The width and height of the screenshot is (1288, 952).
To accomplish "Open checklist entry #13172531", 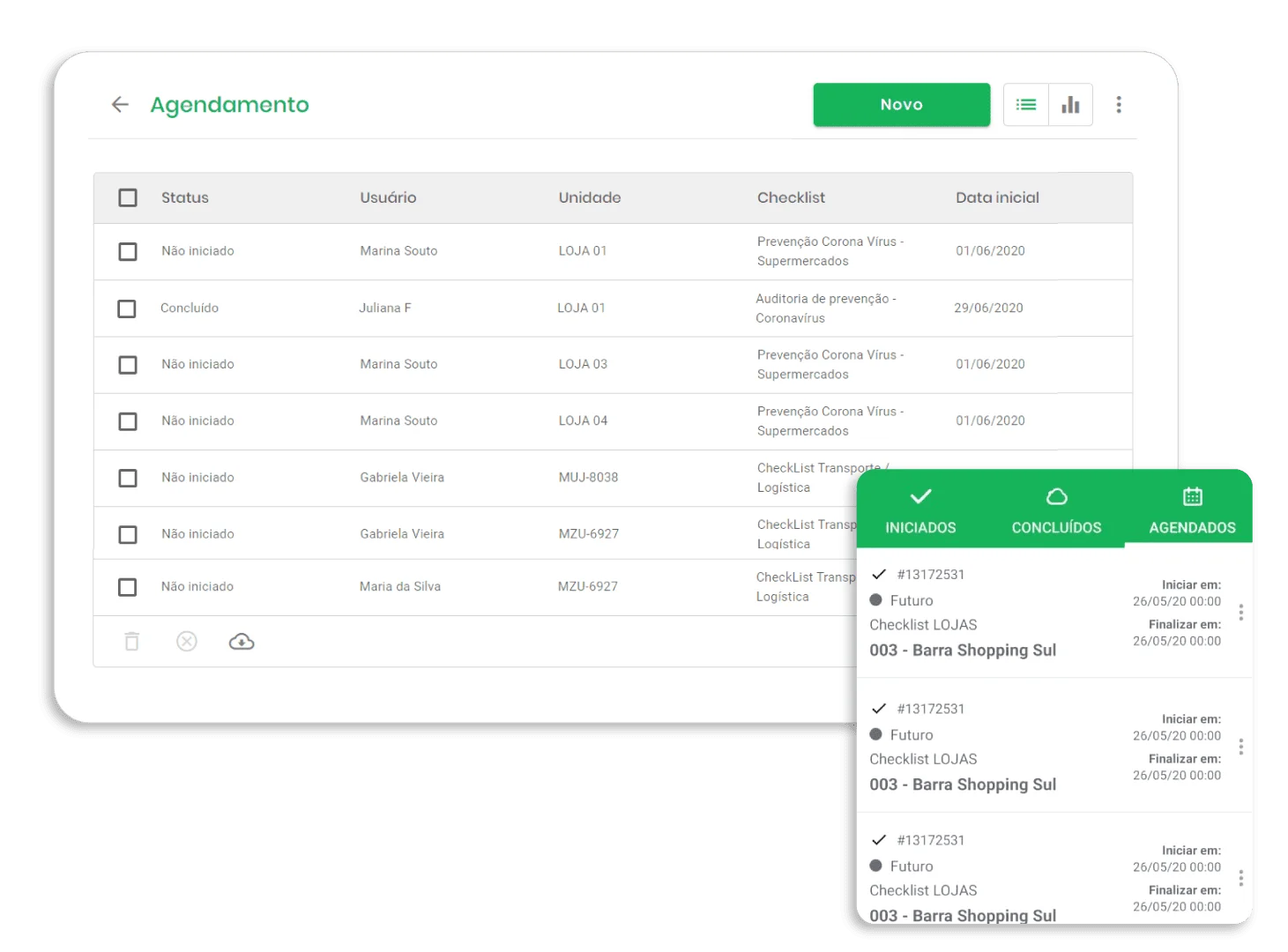I will pos(930,574).
